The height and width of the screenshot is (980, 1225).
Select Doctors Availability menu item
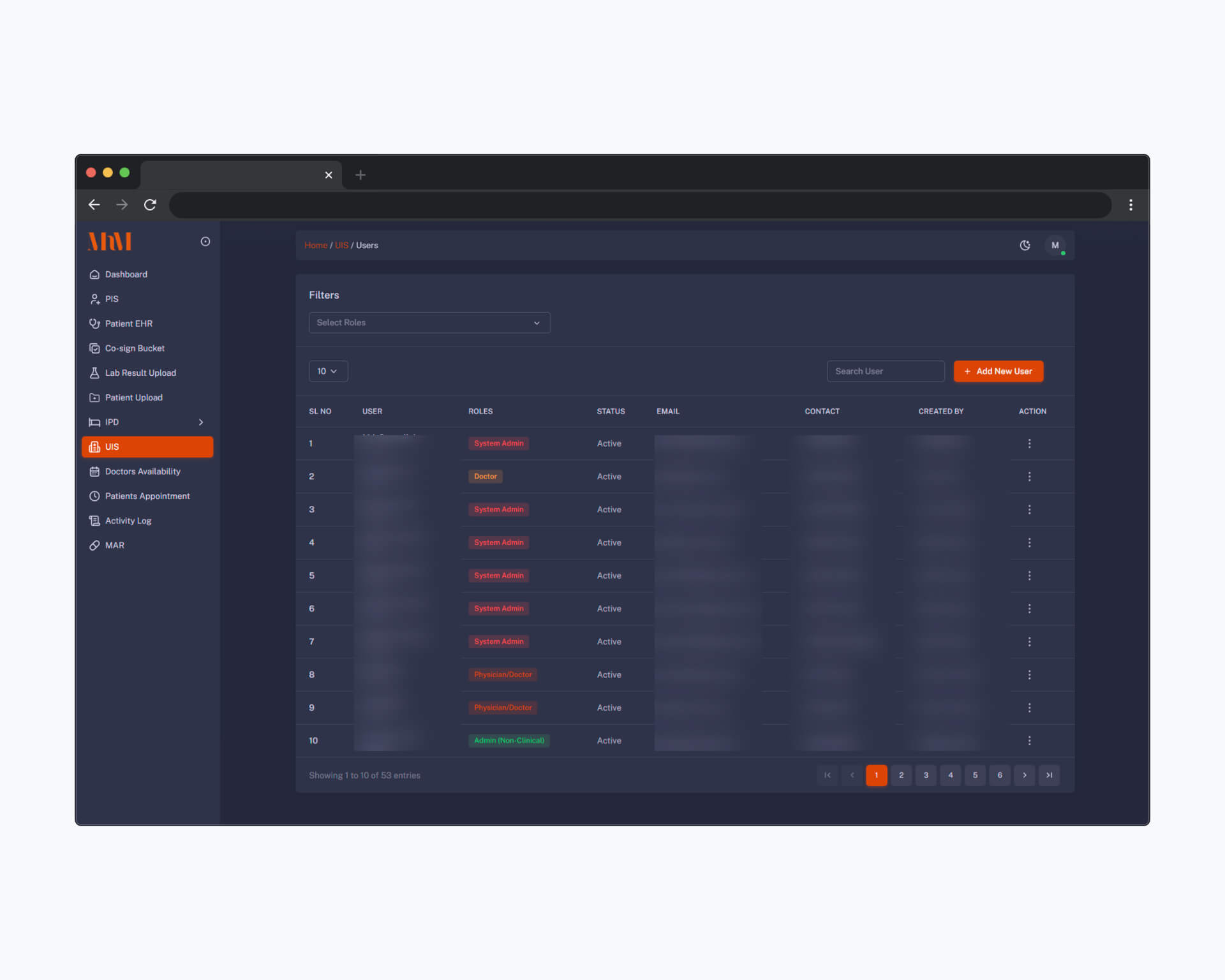tap(142, 471)
